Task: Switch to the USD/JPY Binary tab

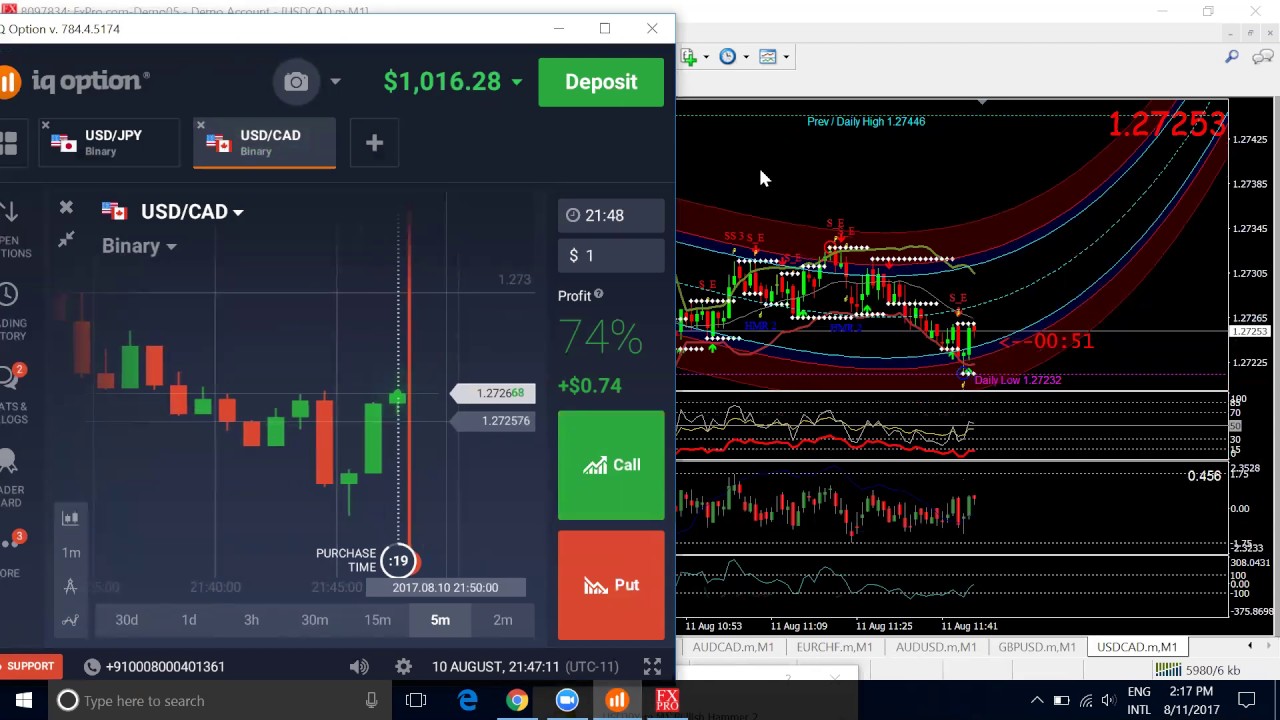Action: [110, 143]
